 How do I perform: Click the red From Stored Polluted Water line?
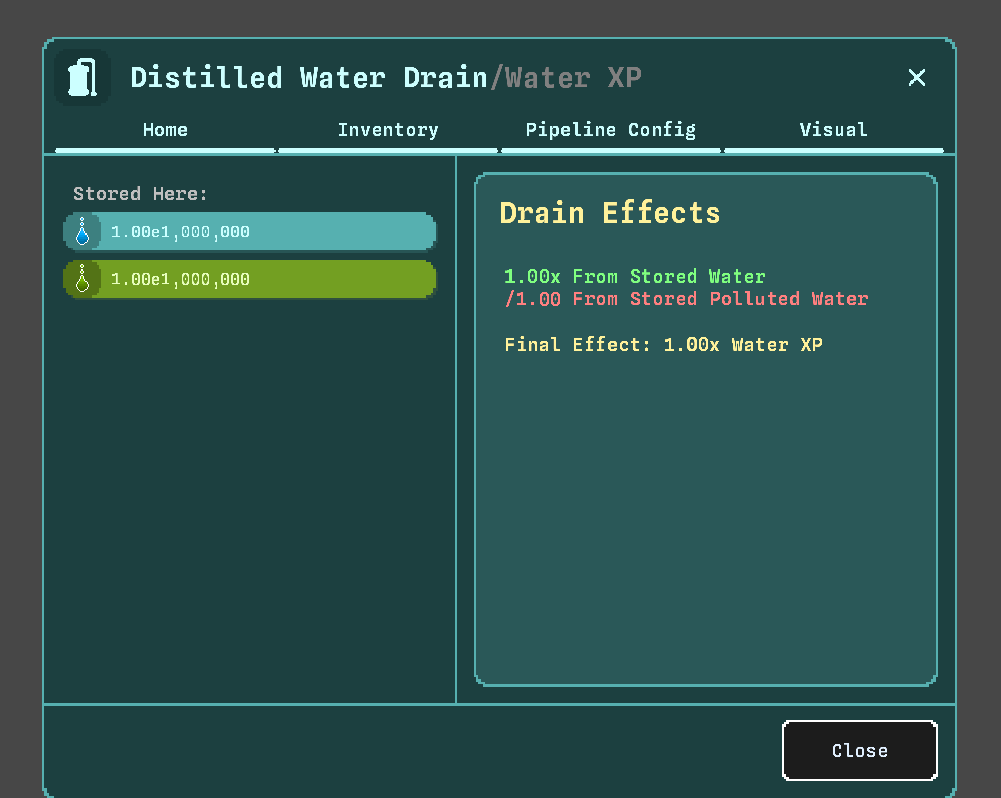click(x=686, y=299)
